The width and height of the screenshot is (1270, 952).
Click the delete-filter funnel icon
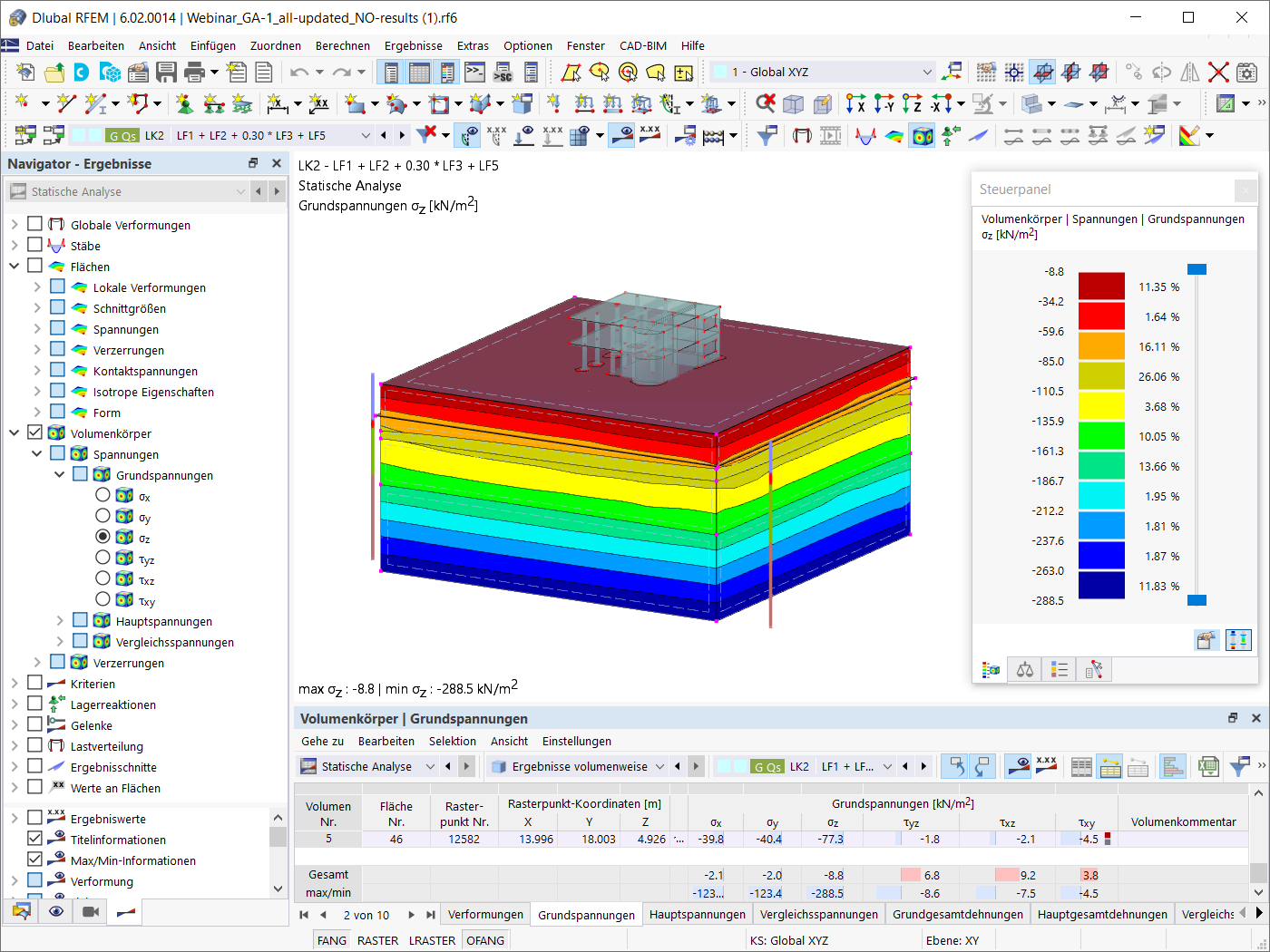426,135
